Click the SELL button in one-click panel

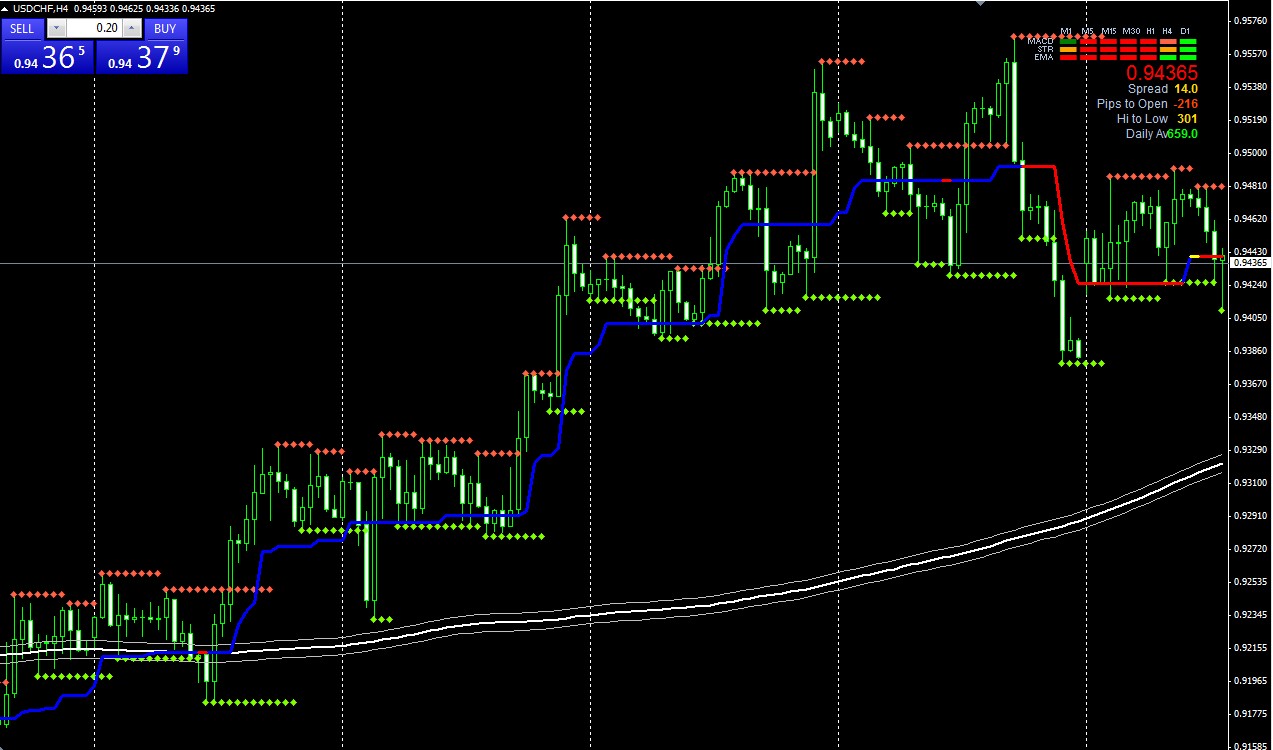point(22,29)
